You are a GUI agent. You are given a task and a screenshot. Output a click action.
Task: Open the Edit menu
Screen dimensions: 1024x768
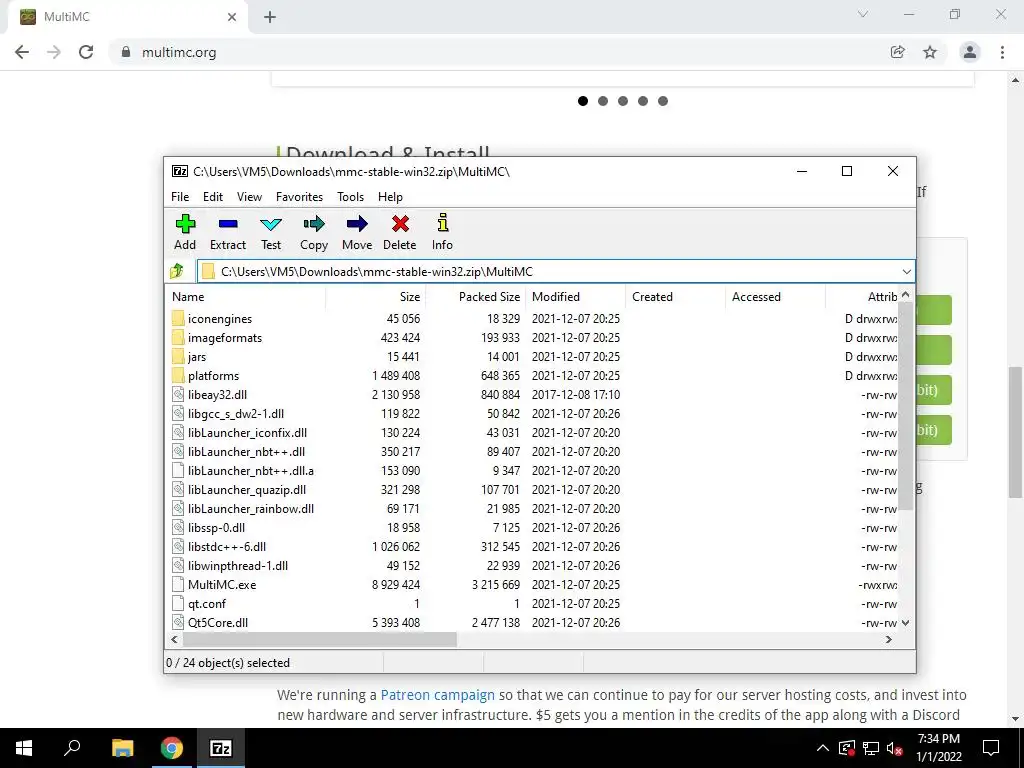tap(213, 197)
